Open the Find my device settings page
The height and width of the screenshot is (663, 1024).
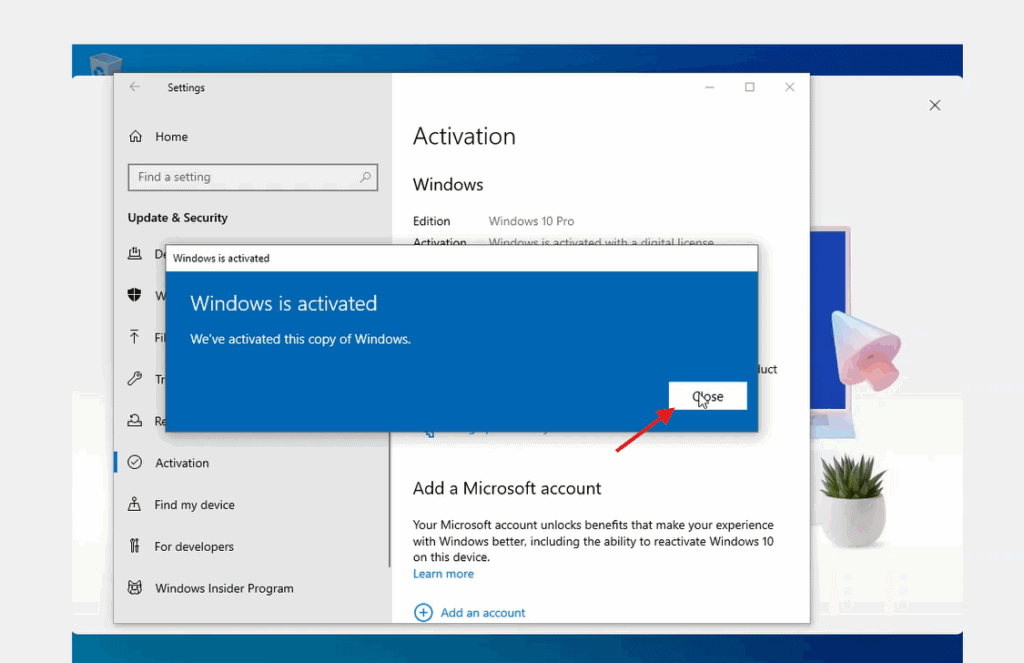194,505
